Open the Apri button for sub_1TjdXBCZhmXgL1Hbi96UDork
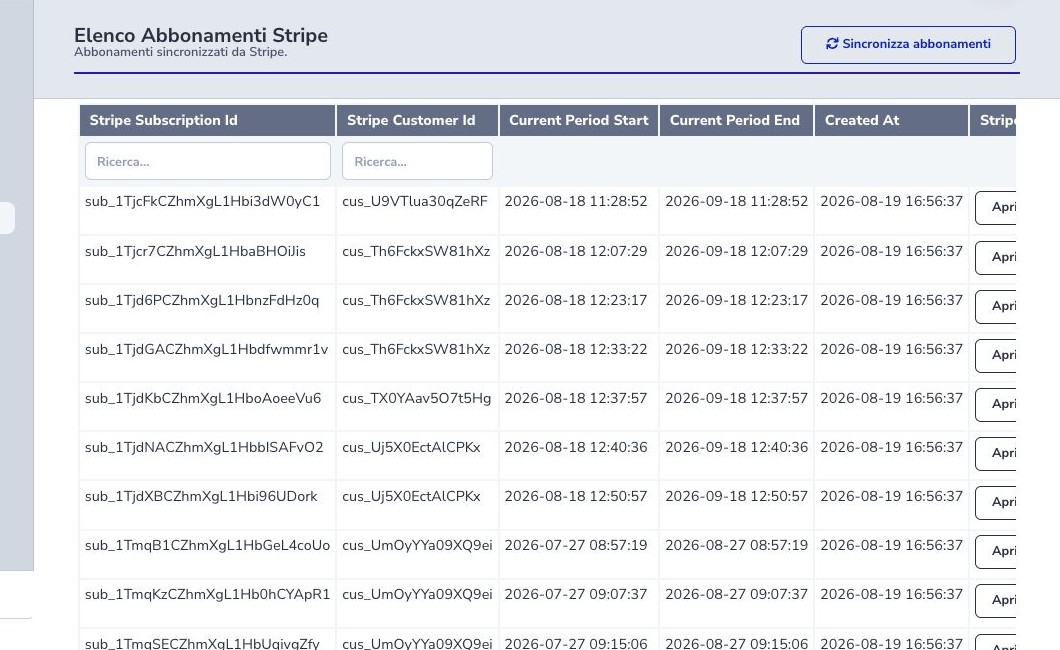The width and height of the screenshot is (1060, 650). click(x=996, y=502)
